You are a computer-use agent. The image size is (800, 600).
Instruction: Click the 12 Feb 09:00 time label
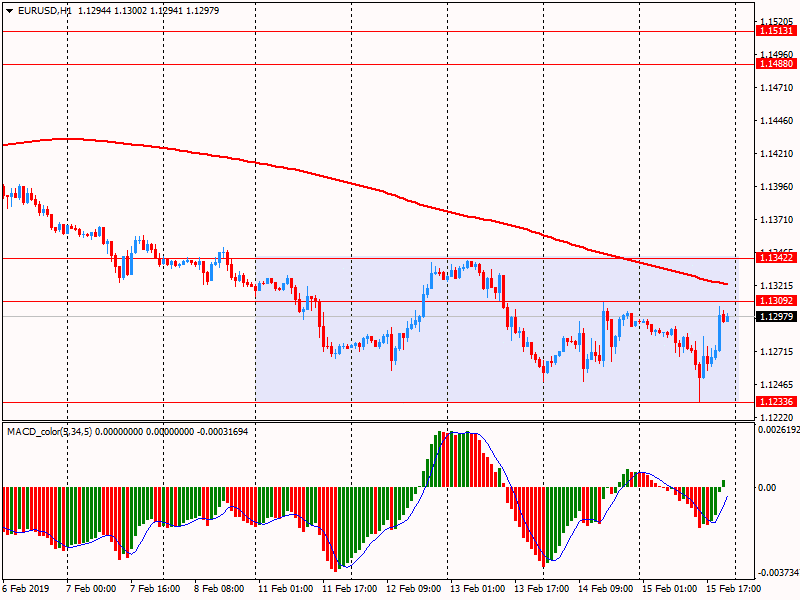[x=413, y=588]
